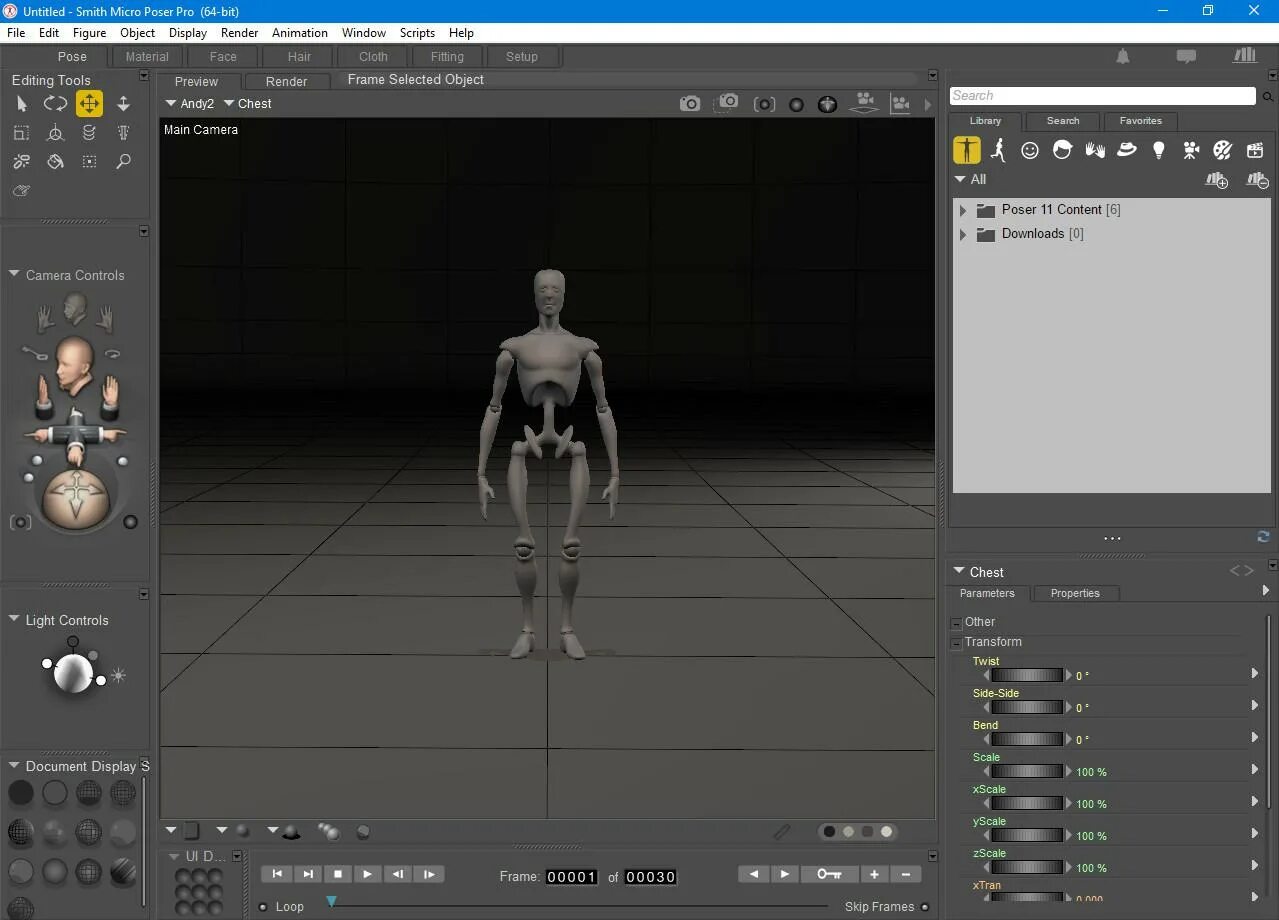Open the Materials palette library category
1279x920 pixels.
(x=1222, y=150)
